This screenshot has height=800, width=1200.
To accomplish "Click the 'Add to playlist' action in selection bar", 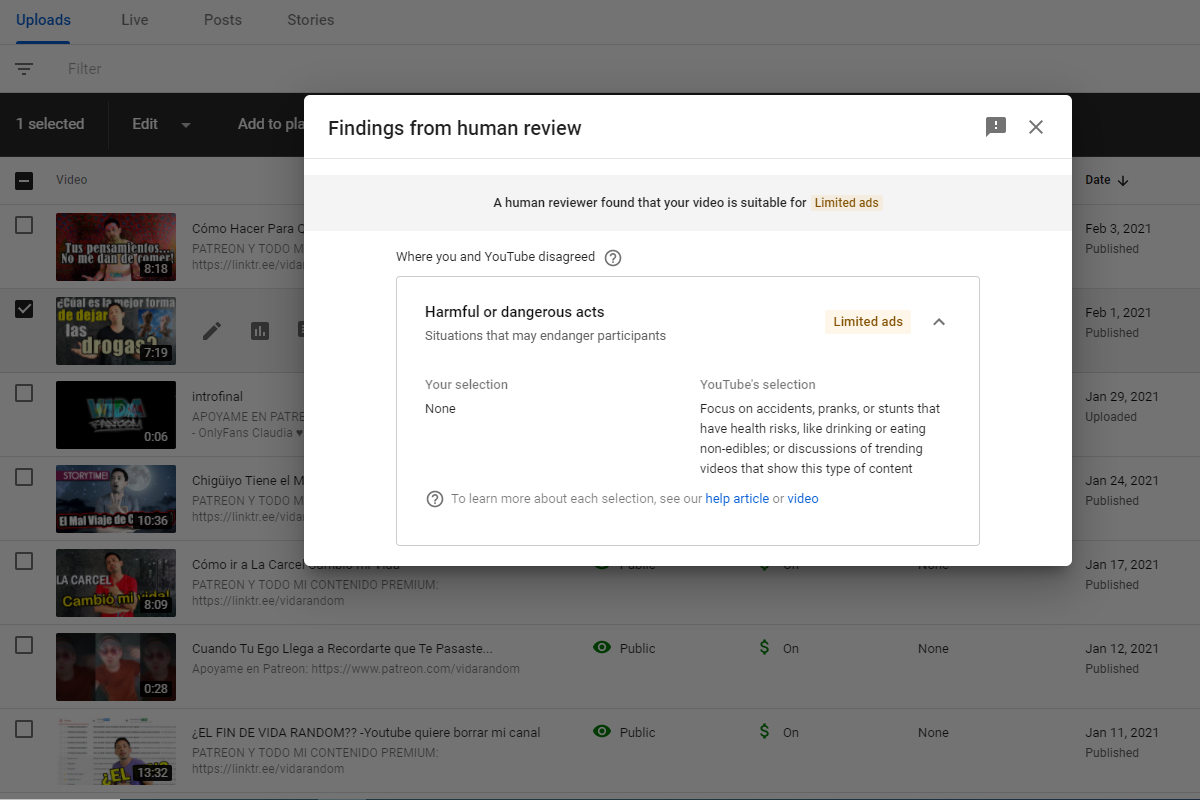I will point(271,124).
